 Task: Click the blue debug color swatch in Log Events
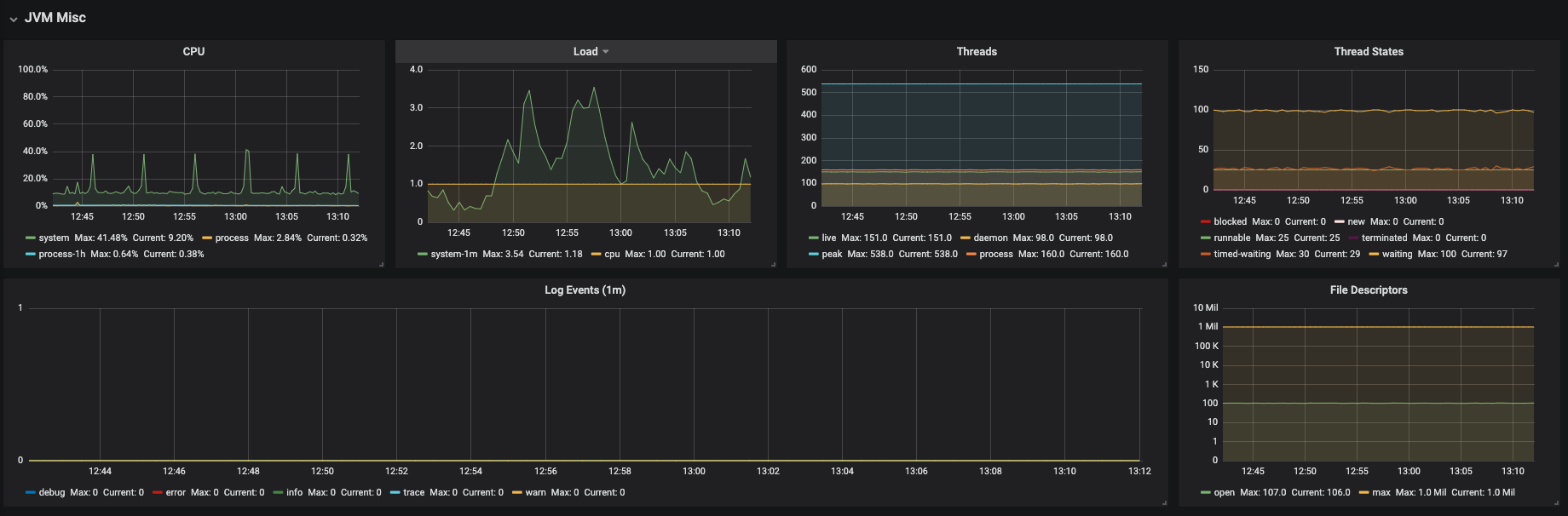[x=31, y=493]
